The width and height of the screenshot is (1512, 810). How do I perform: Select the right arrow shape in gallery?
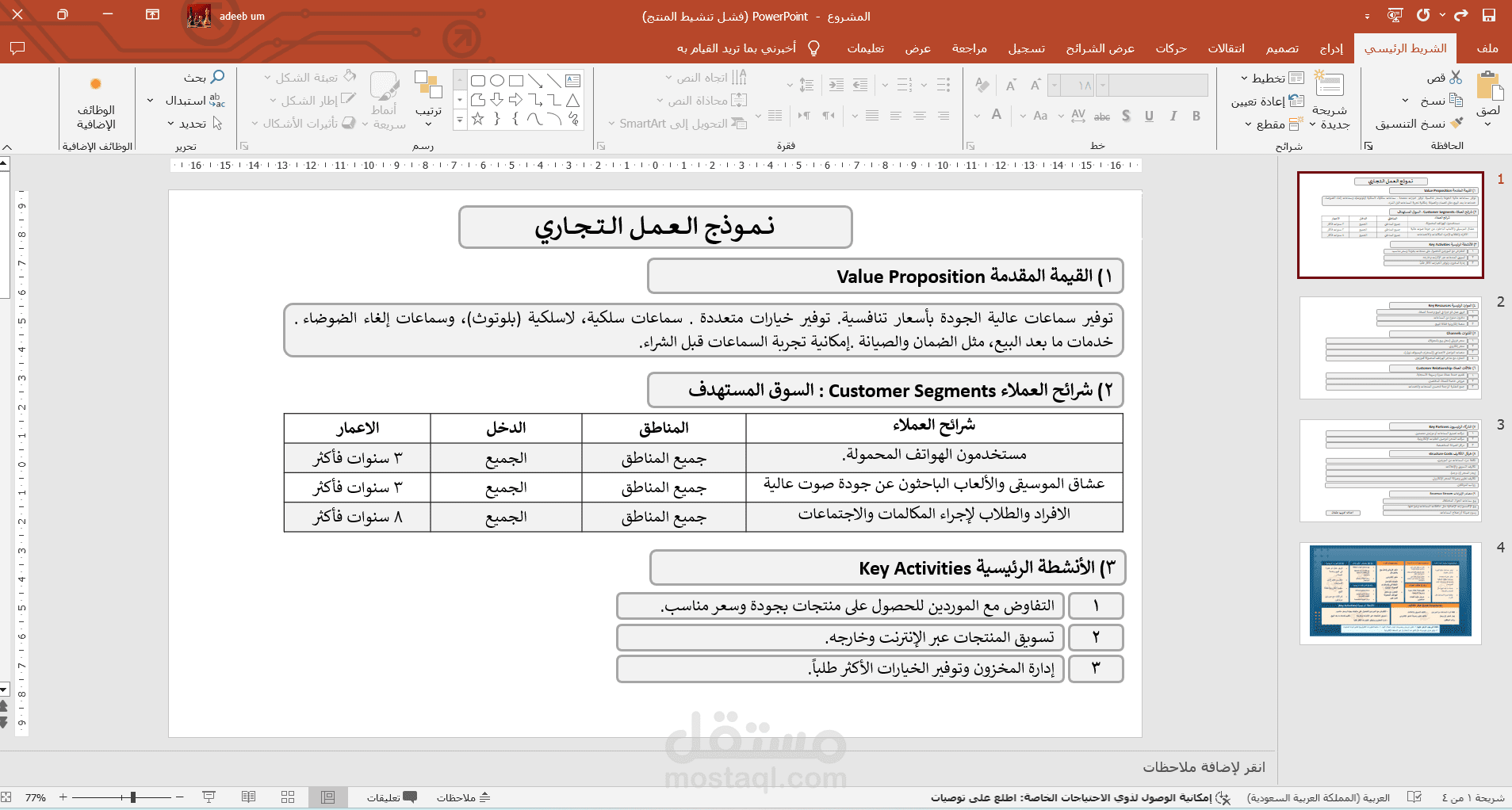pyautogui.click(x=516, y=100)
